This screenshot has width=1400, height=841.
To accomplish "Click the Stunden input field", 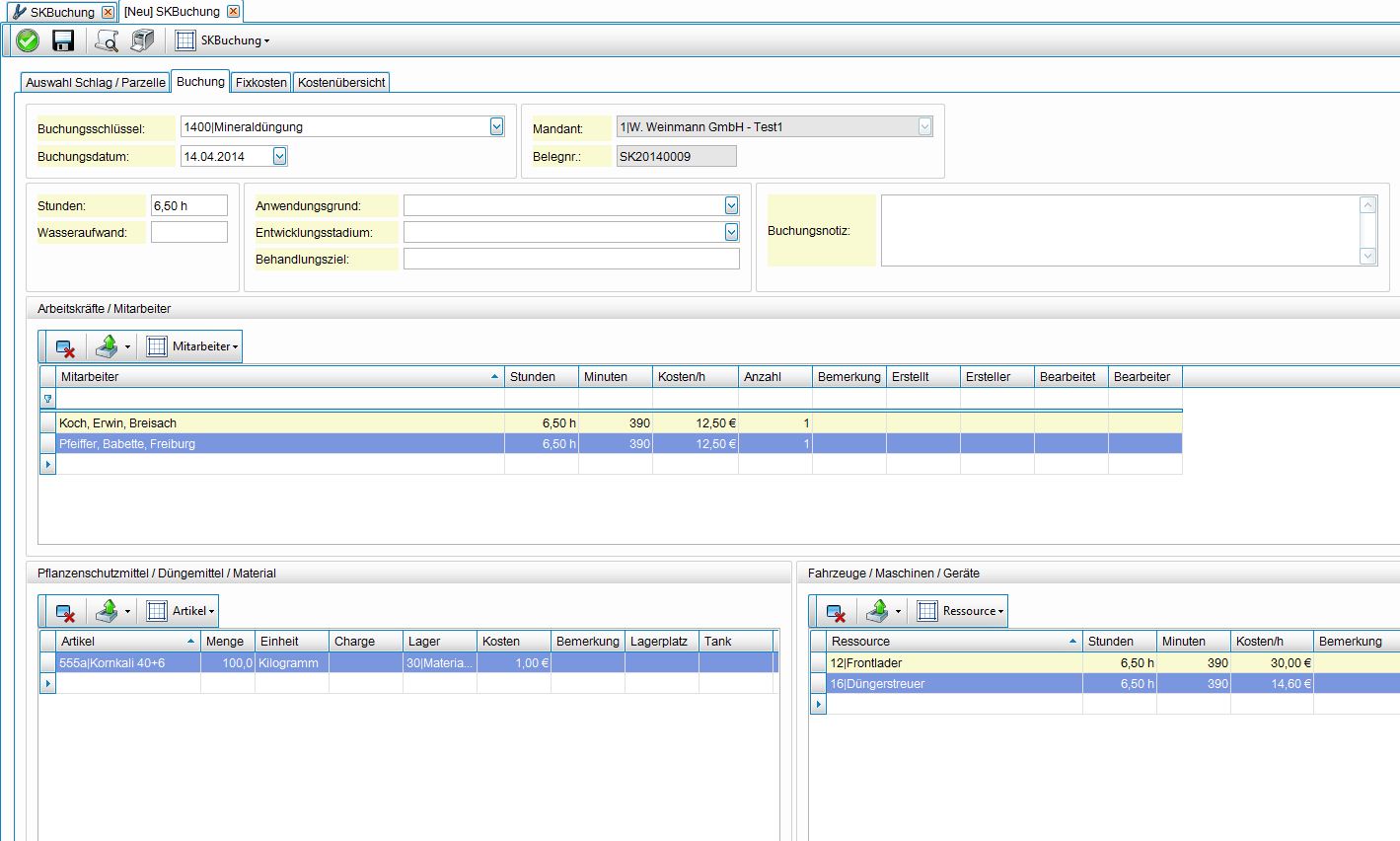I will click(189, 205).
